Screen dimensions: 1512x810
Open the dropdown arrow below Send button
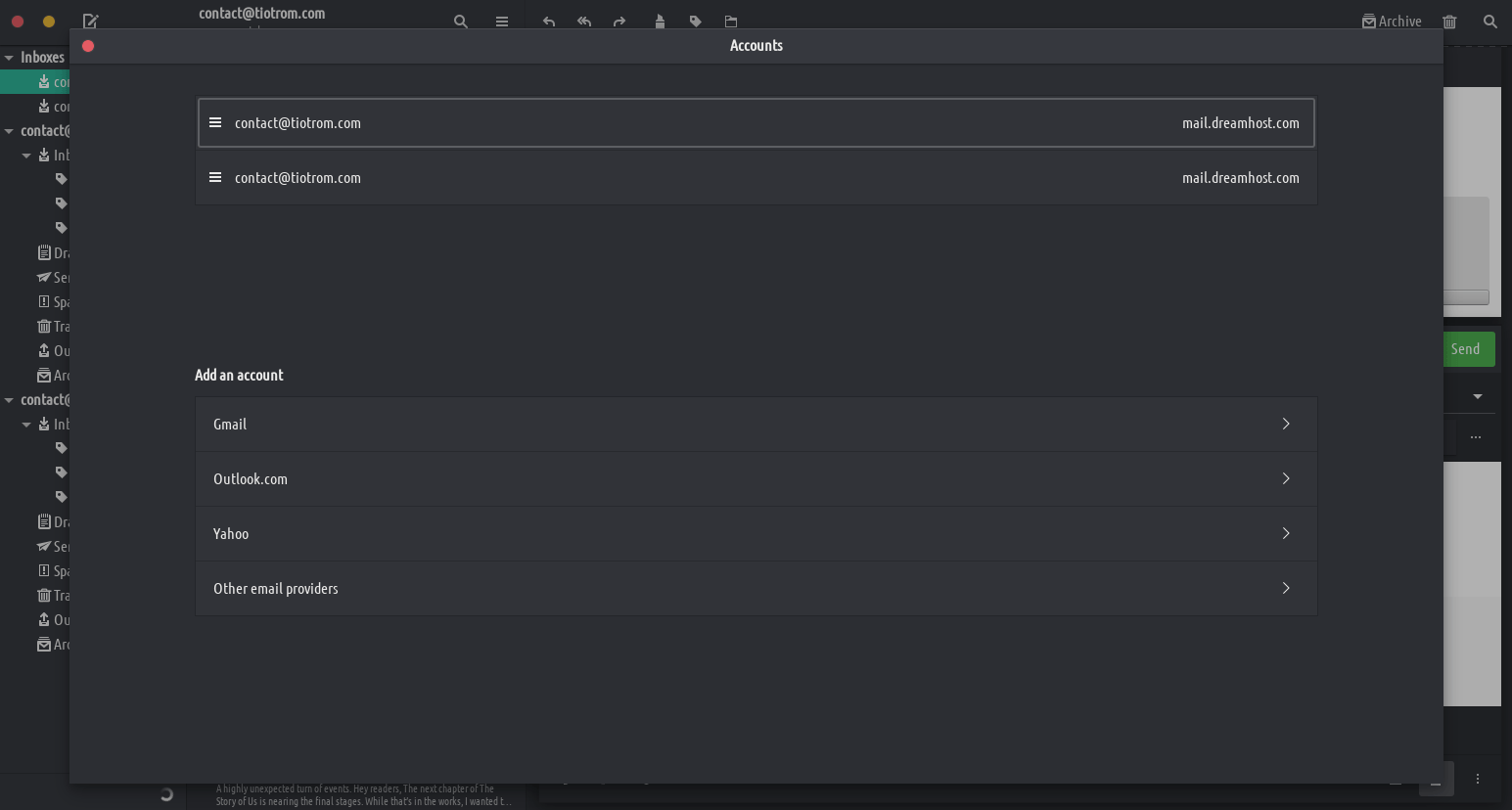(1477, 396)
